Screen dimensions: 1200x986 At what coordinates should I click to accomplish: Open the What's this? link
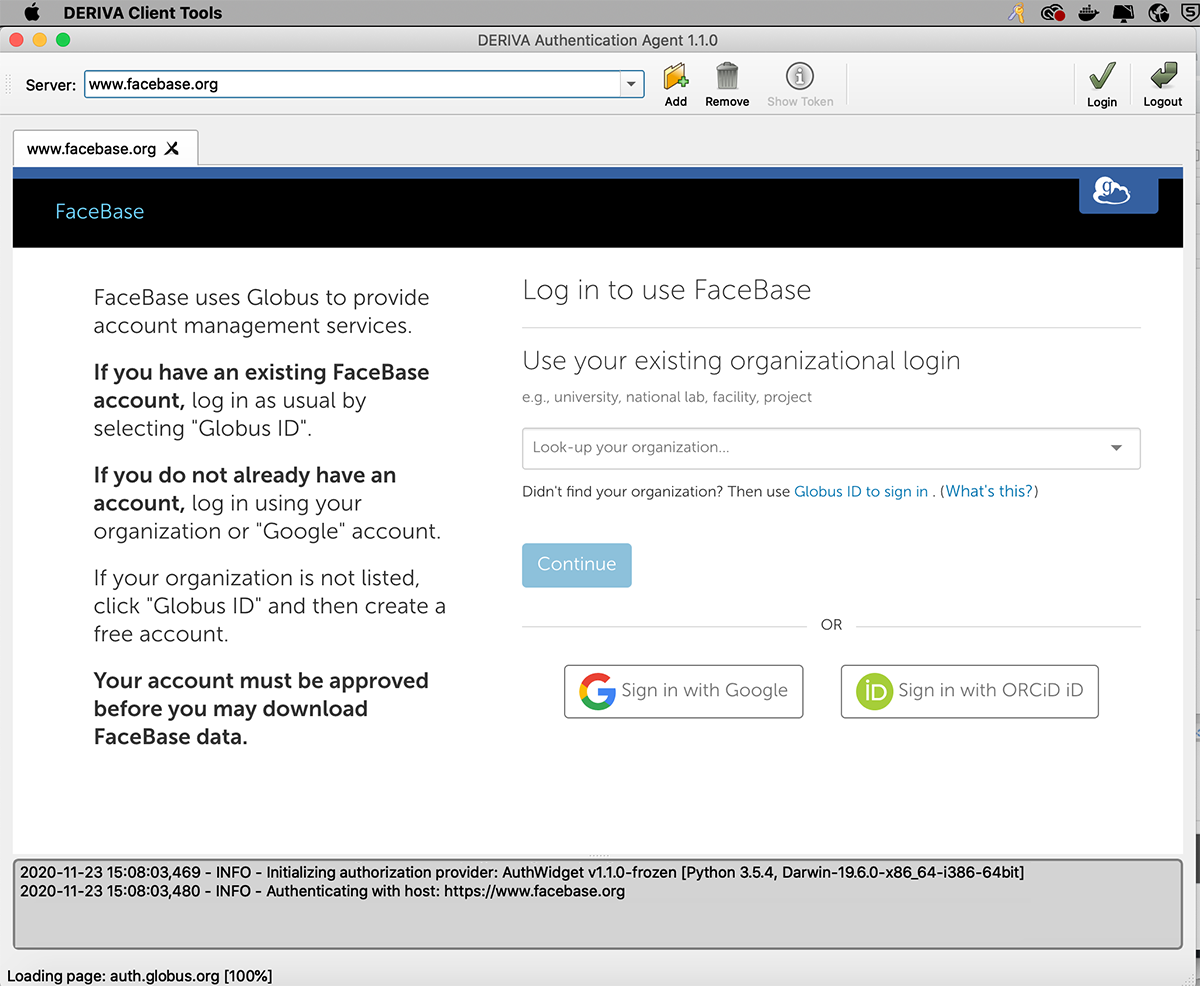click(x=989, y=492)
